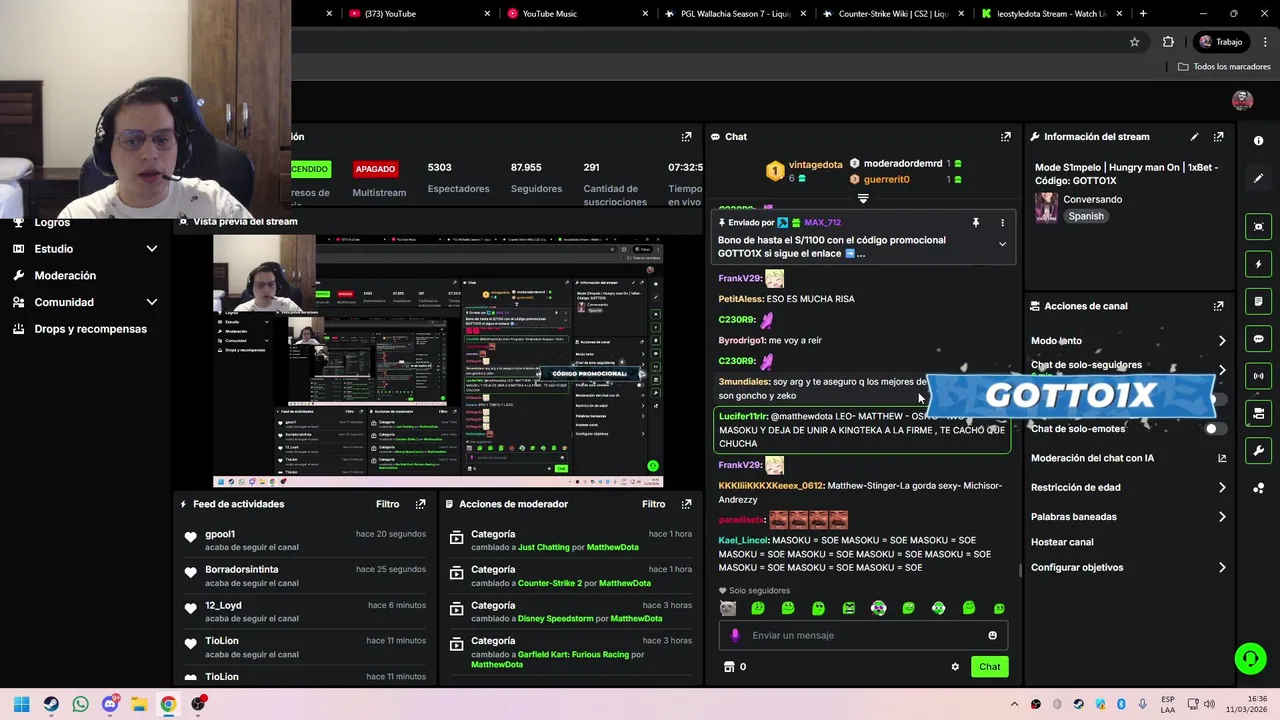The width and height of the screenshot is (1280, 720).
Task: Open Discord from the taskbar
Action: [x=110, y=704]
